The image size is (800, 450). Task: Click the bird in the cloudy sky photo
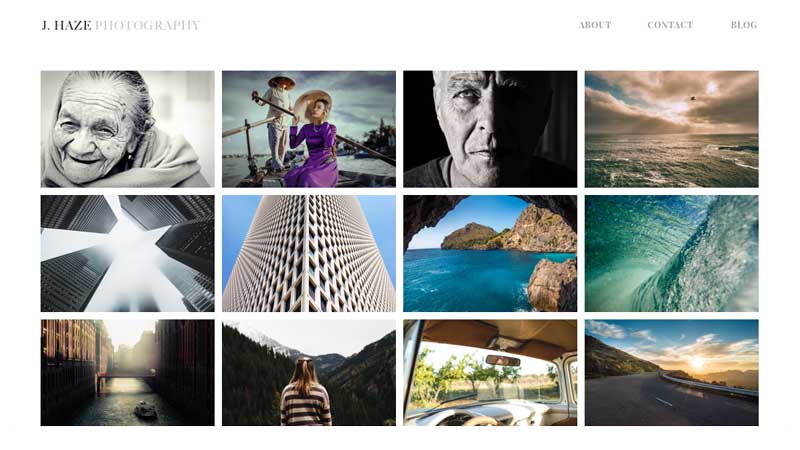[x=693, y=97]
